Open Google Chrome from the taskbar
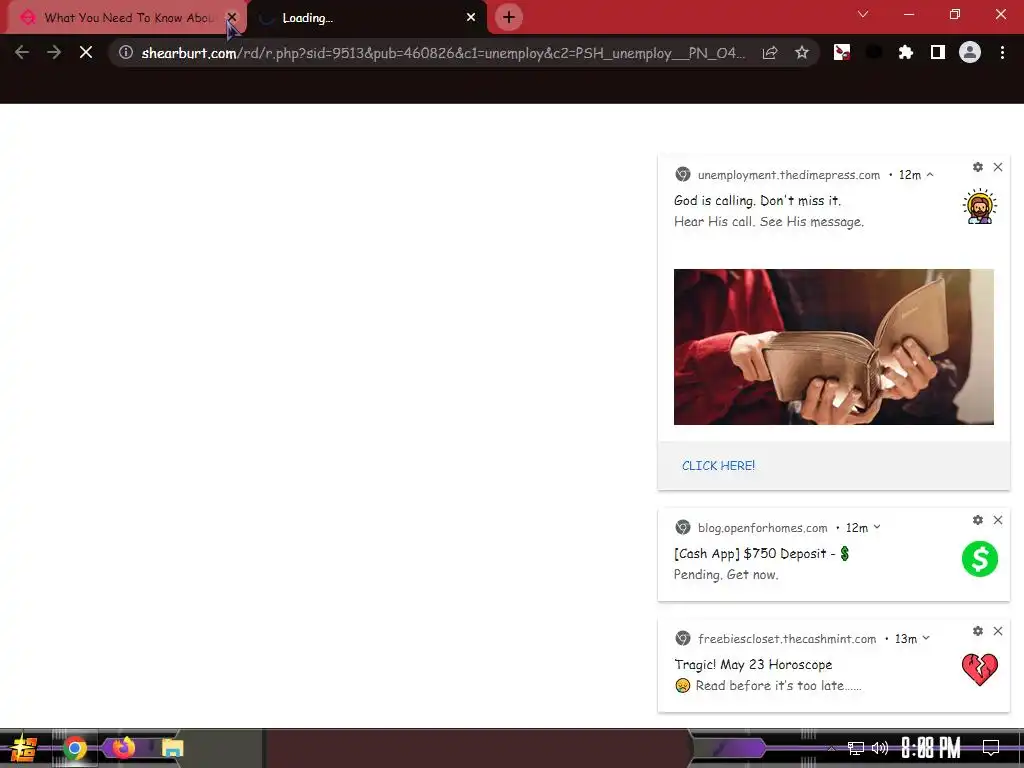1024x768 pixels. tap(74, 748)
